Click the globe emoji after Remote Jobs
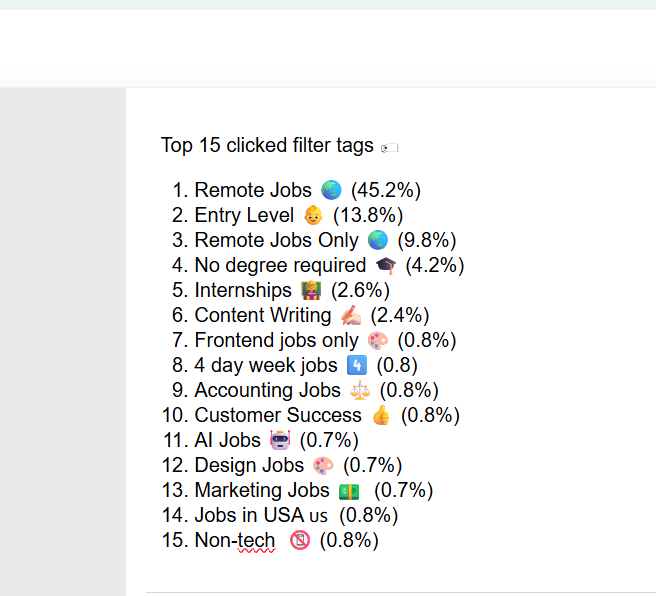656x596 pixels. [331, 190]
